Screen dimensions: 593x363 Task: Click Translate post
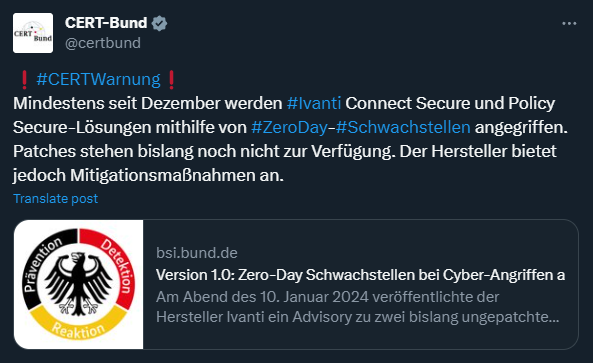(56, 199)
